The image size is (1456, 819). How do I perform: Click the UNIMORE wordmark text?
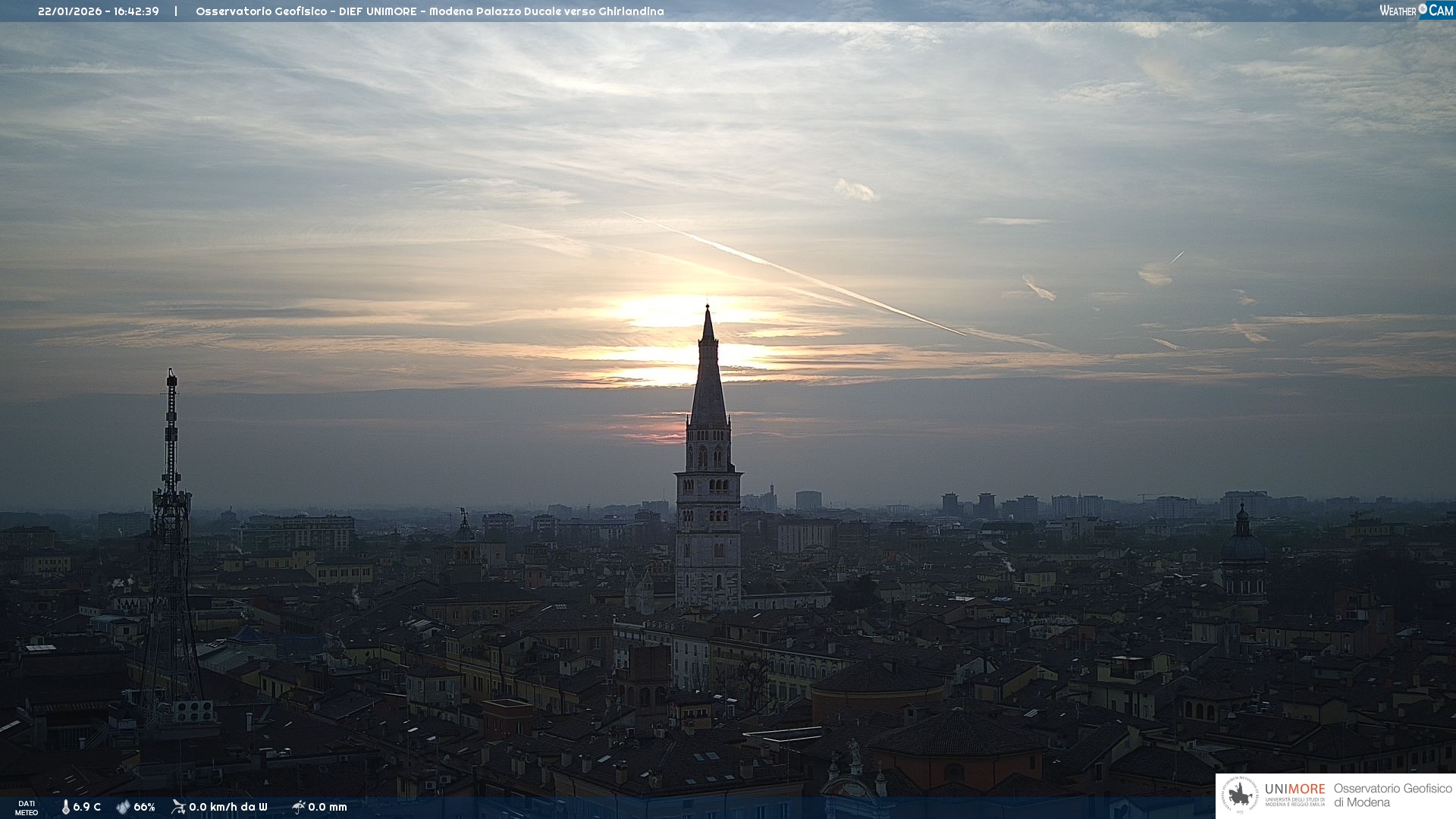[x=1294, y=789]
